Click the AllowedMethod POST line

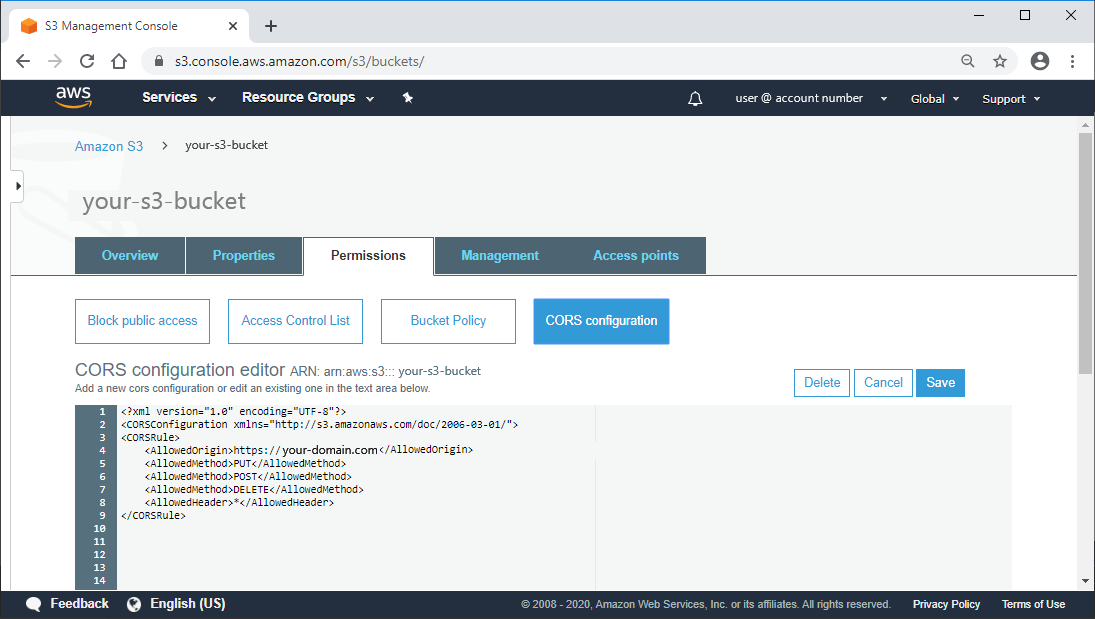[248, 476]
